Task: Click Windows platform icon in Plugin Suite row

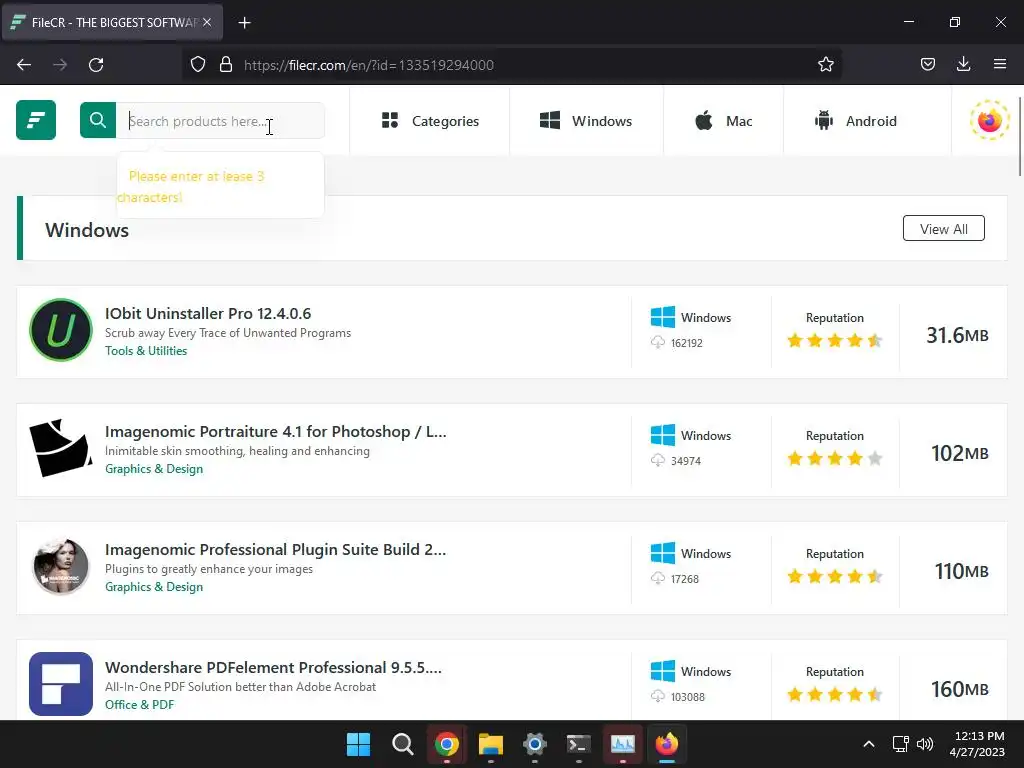Action: [663, 553]
